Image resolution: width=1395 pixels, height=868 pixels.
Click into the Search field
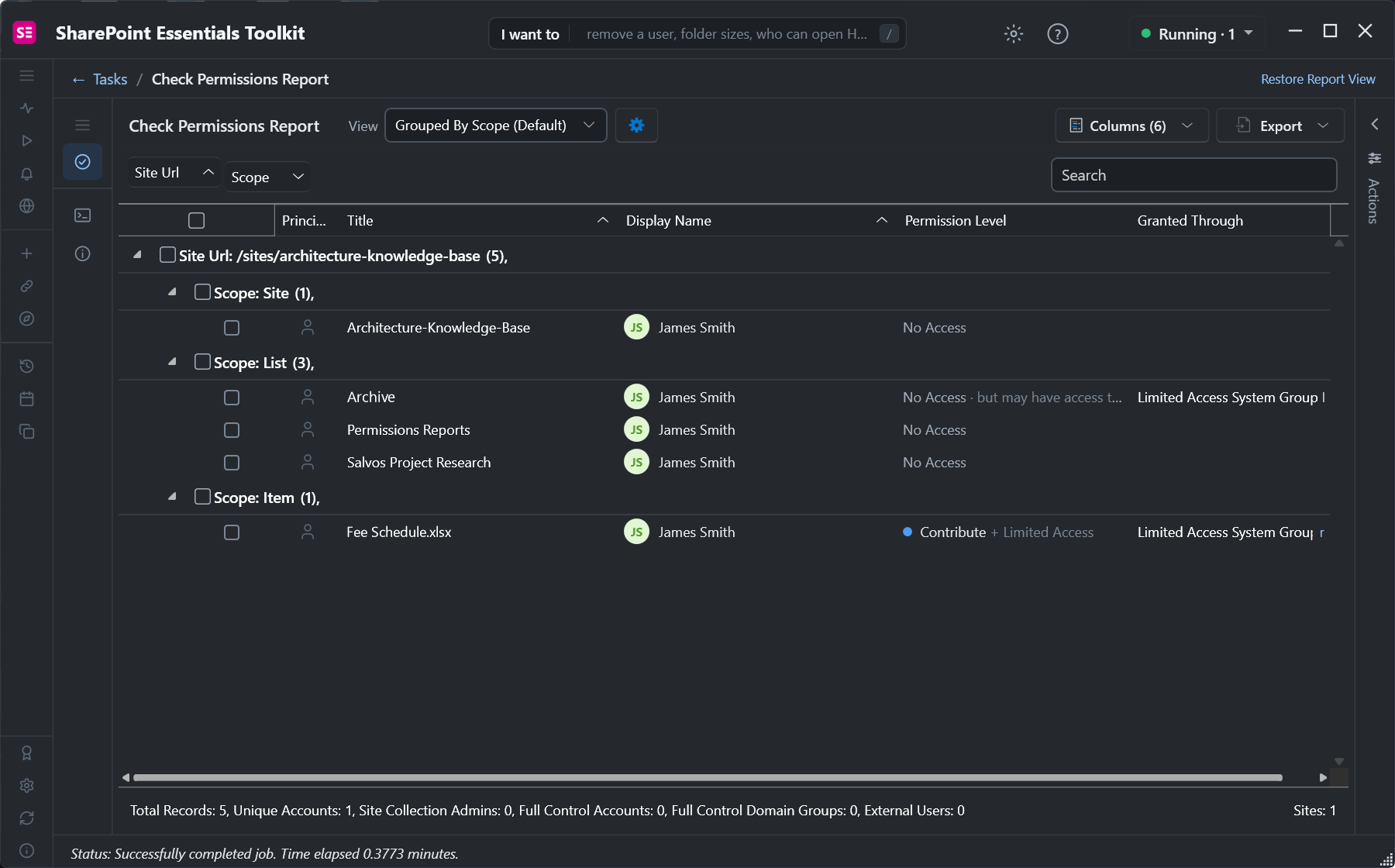click(1193, 175)
